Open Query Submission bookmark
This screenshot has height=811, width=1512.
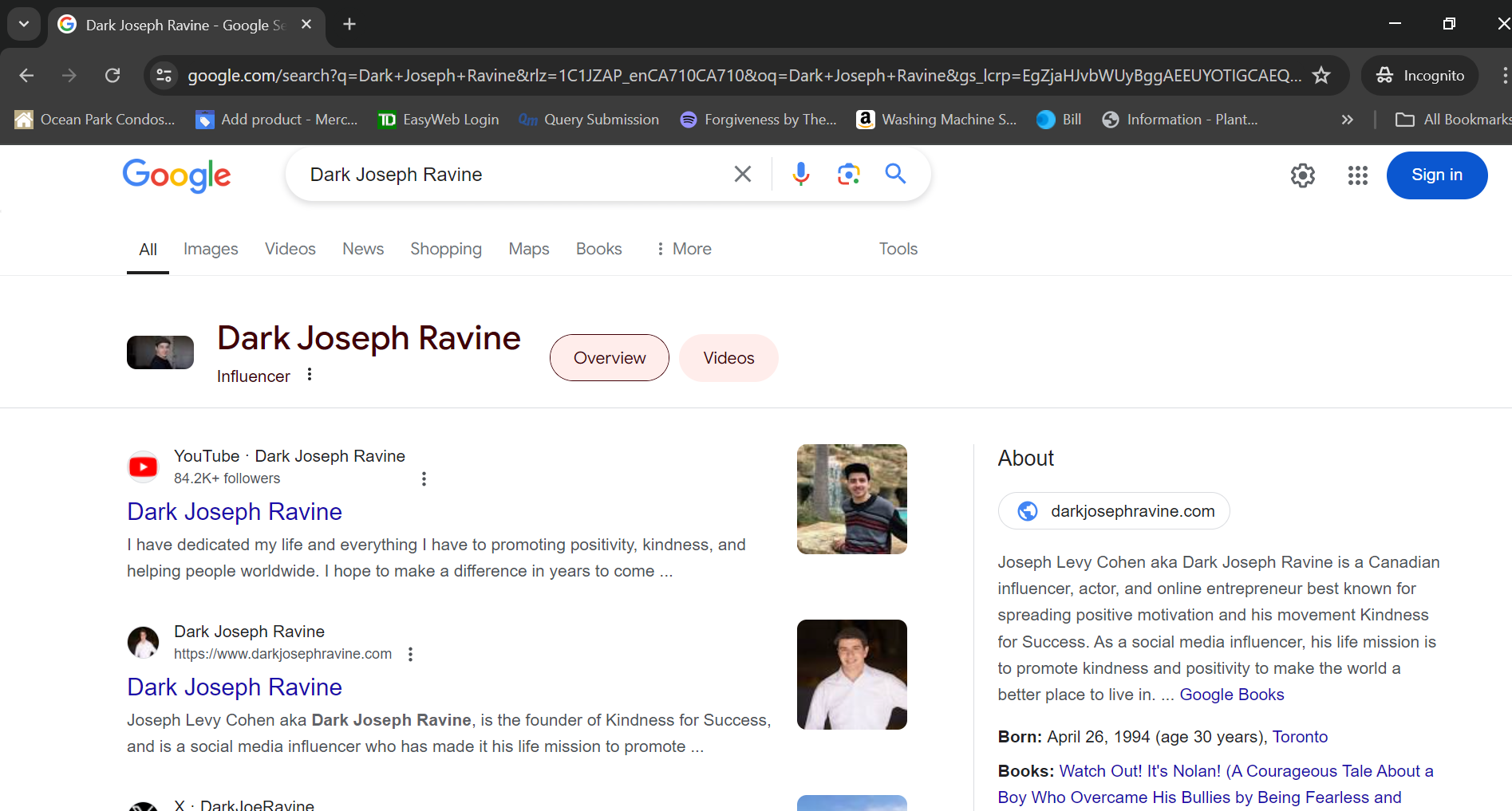pyautogui.click(x=589, y=120)
